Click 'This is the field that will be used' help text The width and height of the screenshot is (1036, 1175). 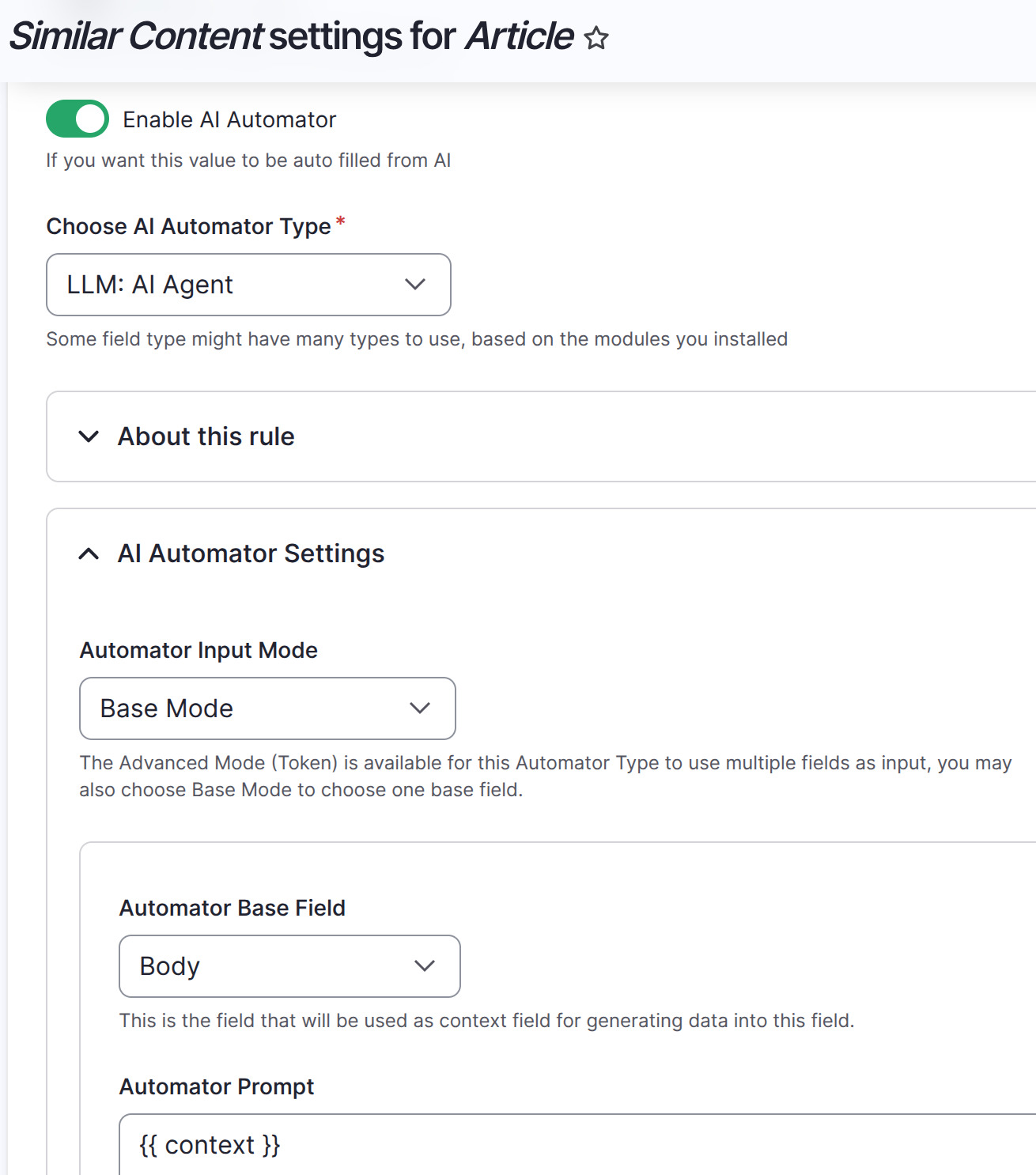(x=486, y=1021)
